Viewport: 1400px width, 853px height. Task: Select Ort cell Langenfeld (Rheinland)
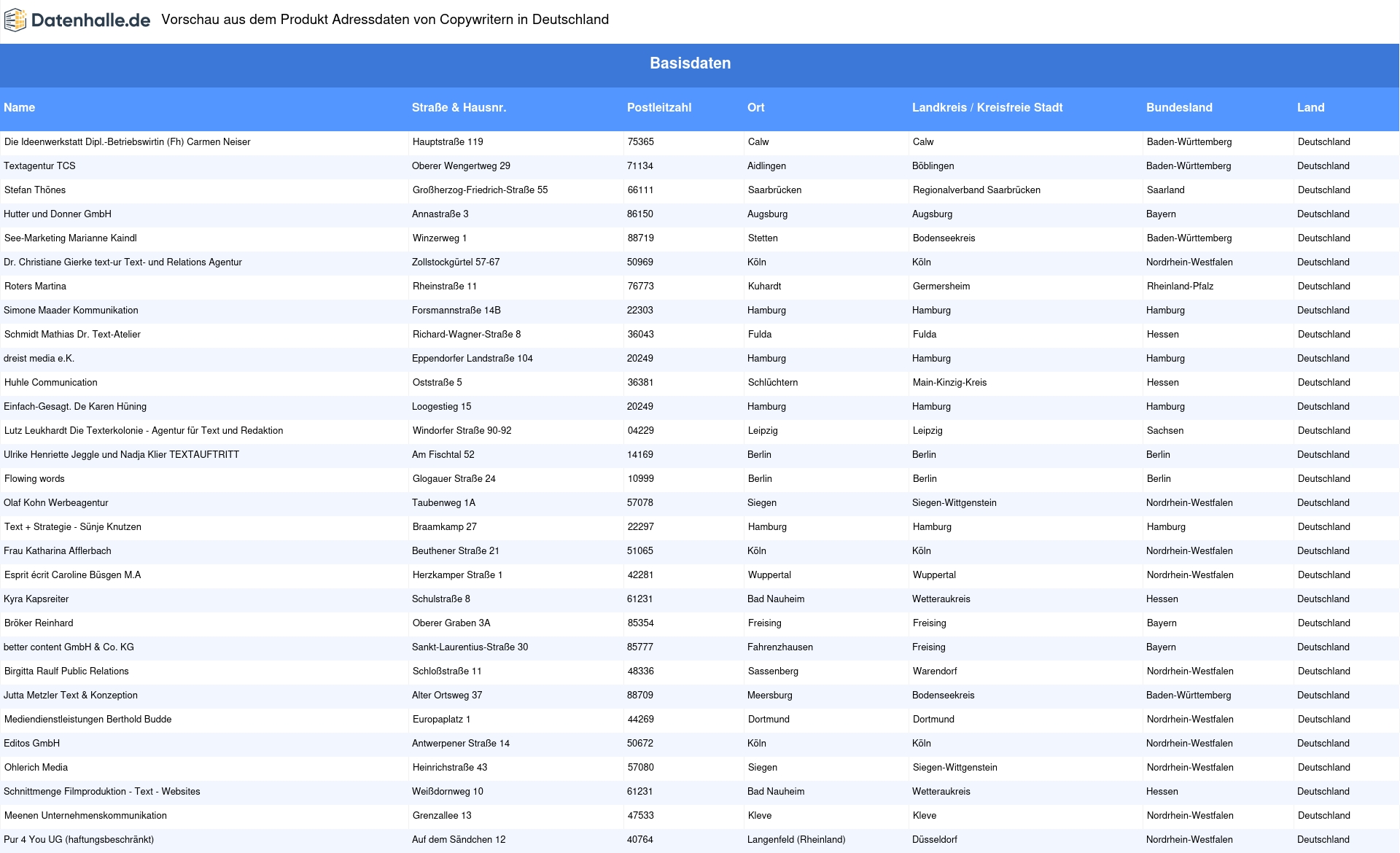pos(796,840)
